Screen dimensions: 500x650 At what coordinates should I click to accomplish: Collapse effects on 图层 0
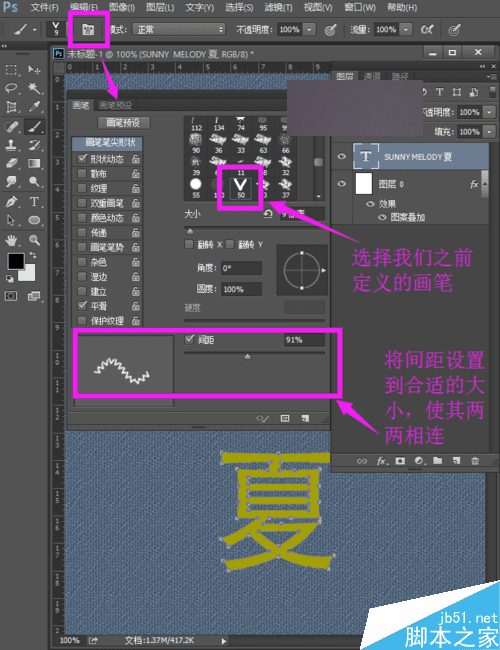pyautogui.click(x=483, y=184)
